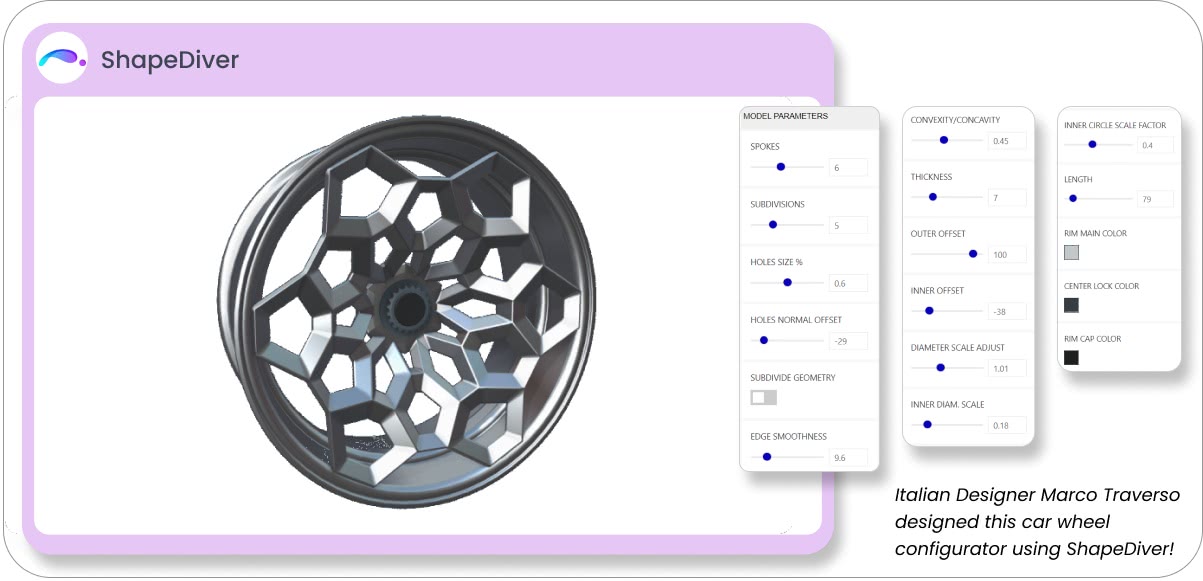Open the Center Lock Color swatch
Viewport: 1203px width, 581px height.
tap(1071, 305)
